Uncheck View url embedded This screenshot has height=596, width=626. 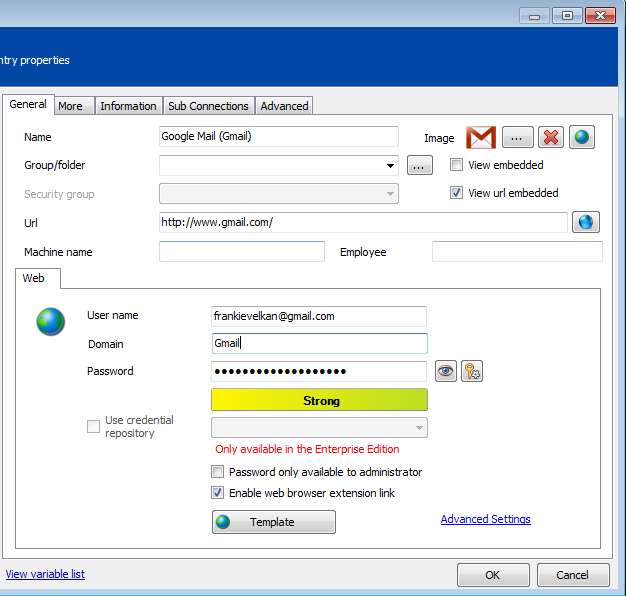[x=456, y=193]
